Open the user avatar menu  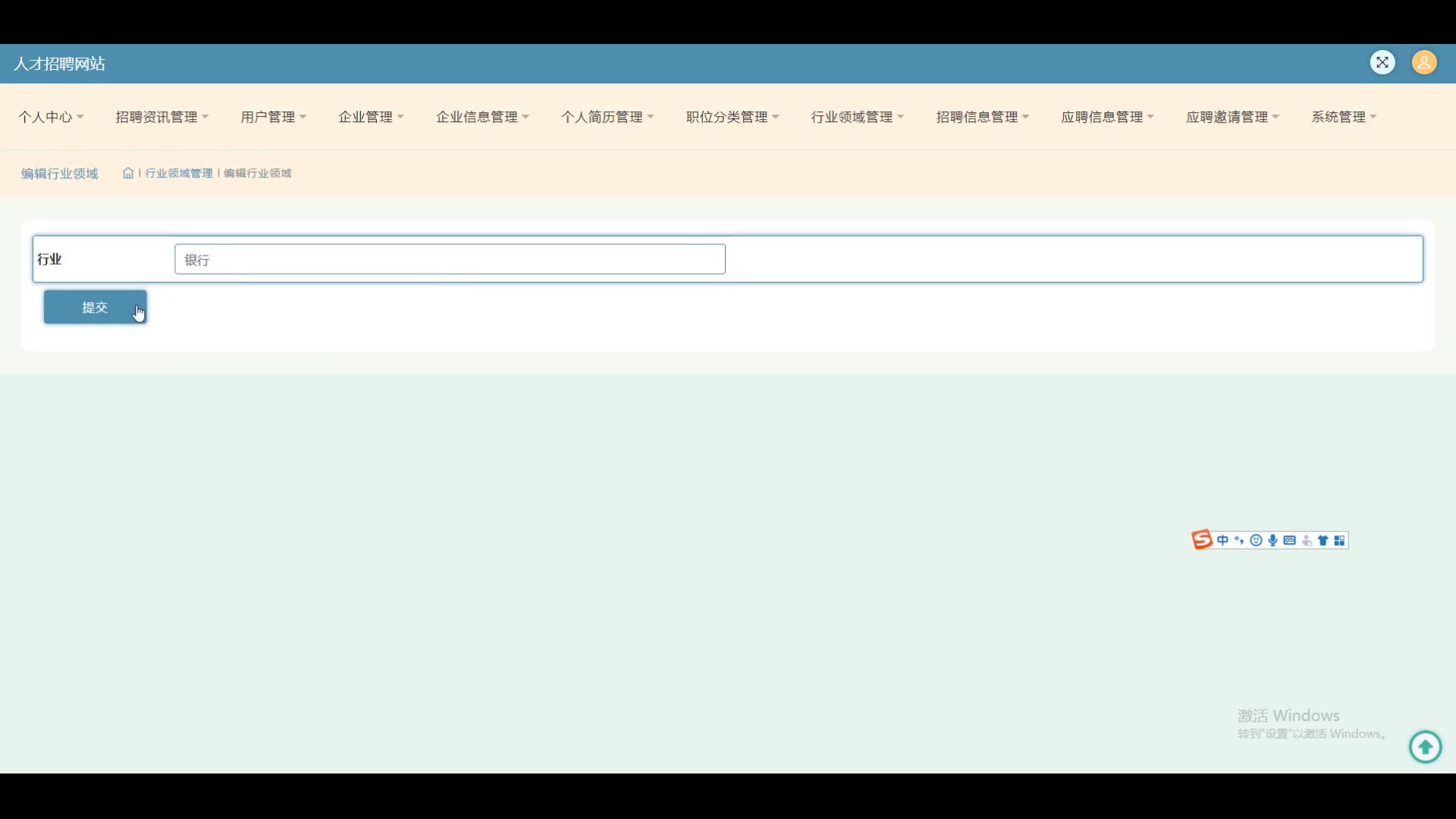tap(1424, 62)
